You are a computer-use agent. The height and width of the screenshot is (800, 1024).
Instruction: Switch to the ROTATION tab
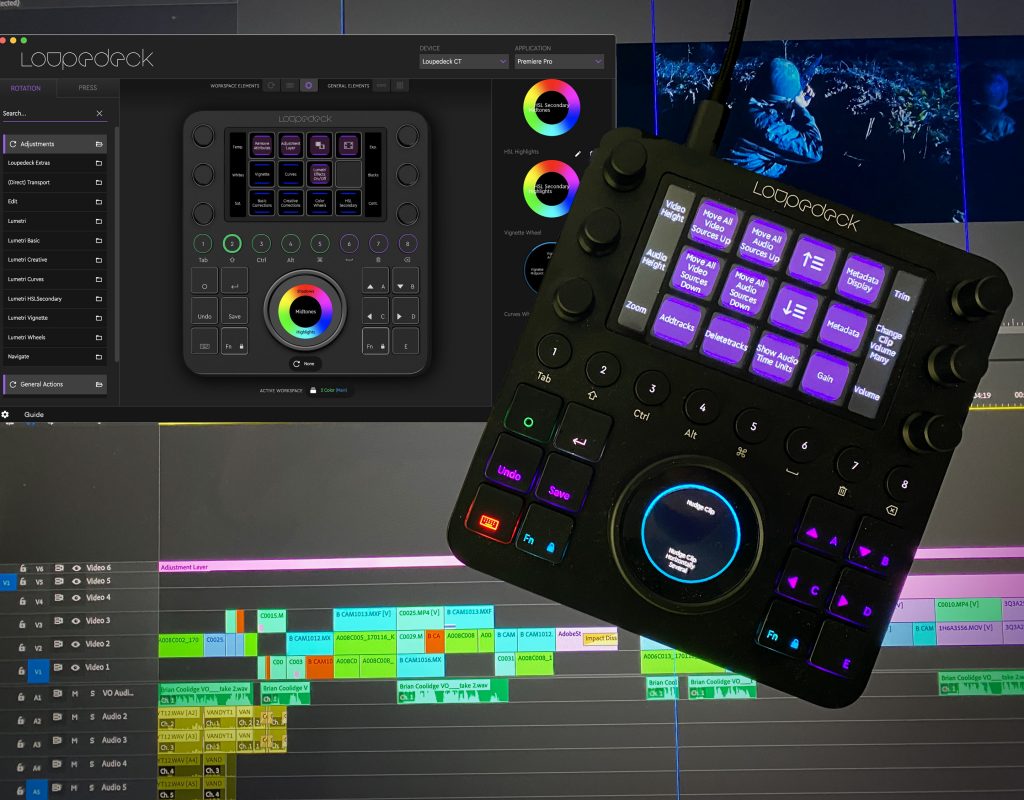point(26,88)
